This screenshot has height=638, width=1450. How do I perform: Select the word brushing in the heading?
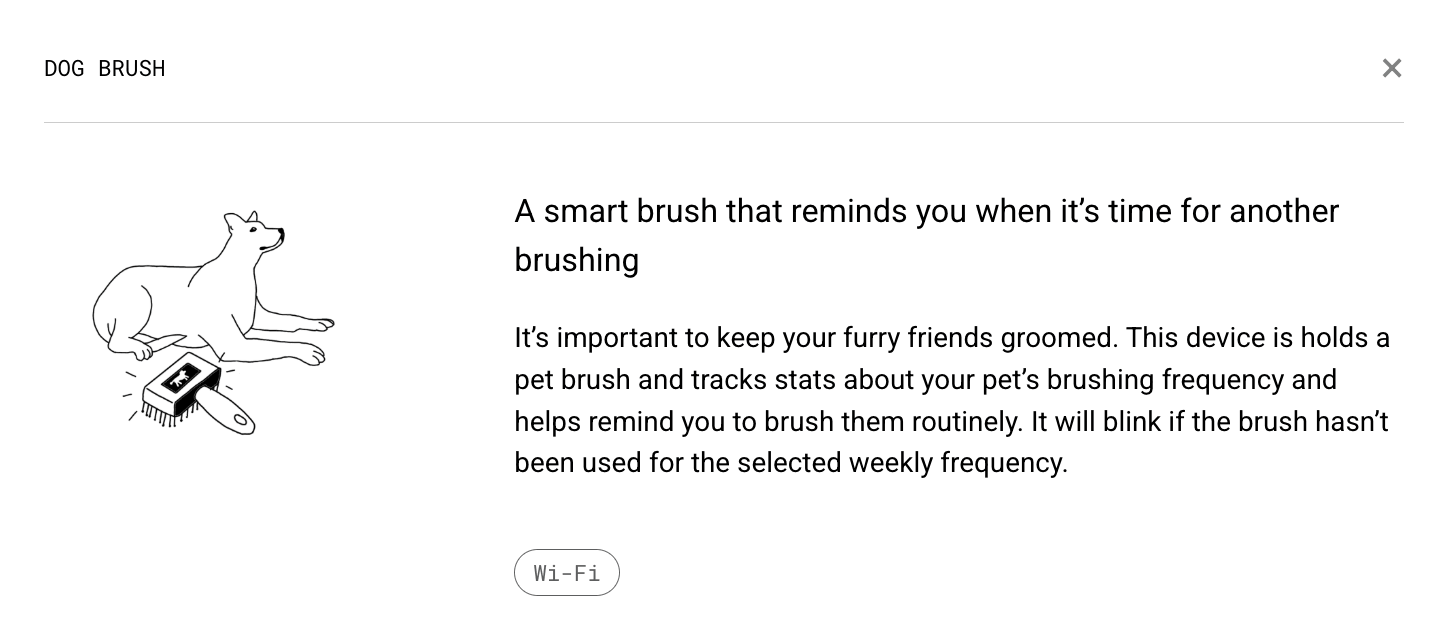click(x=577, y=259)
